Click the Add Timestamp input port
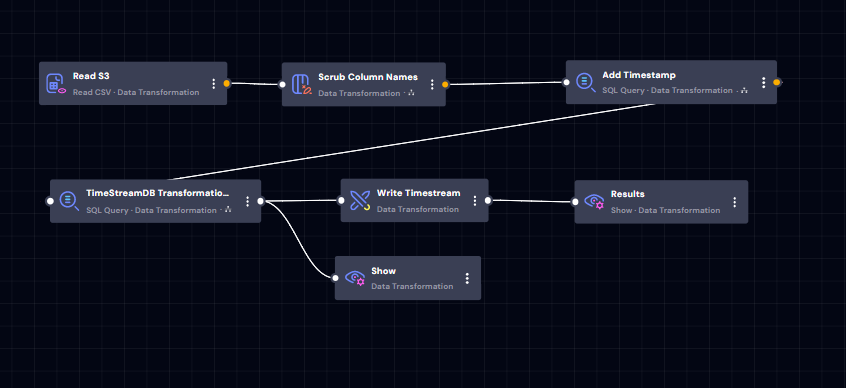 click(566, 82)
